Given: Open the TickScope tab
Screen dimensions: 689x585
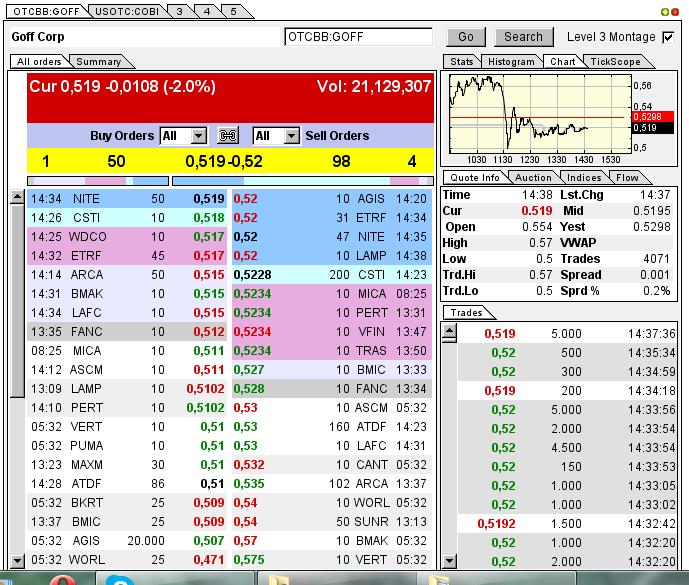Looking at the screenshot, I should [x=615, y=62].
